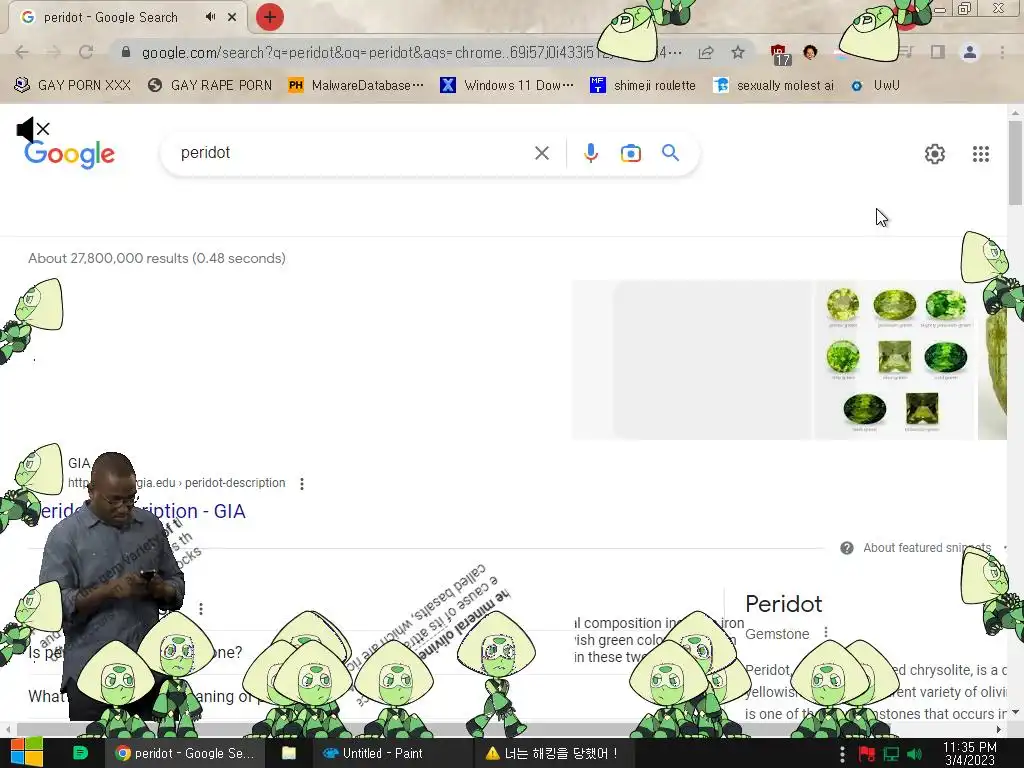Image resolution: width=1024 pixels, height=768 pixels.
Task: Open the Chrome profile icon
Action: click(x=970, y=52)
